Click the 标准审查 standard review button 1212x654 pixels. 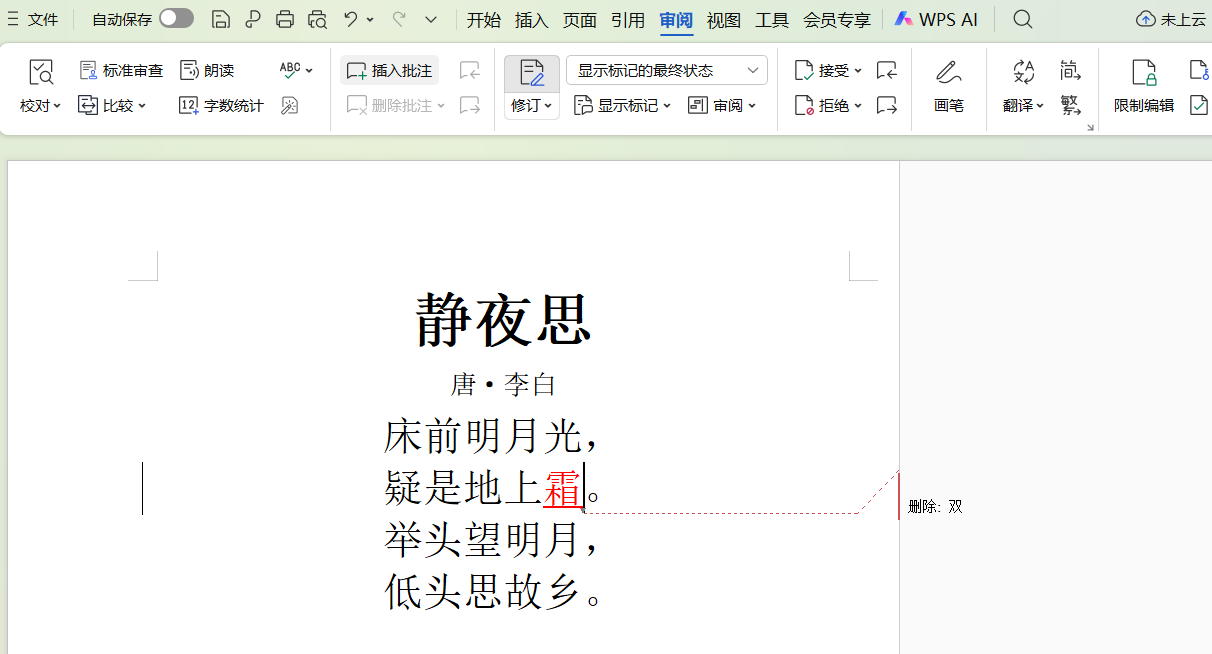121,70
